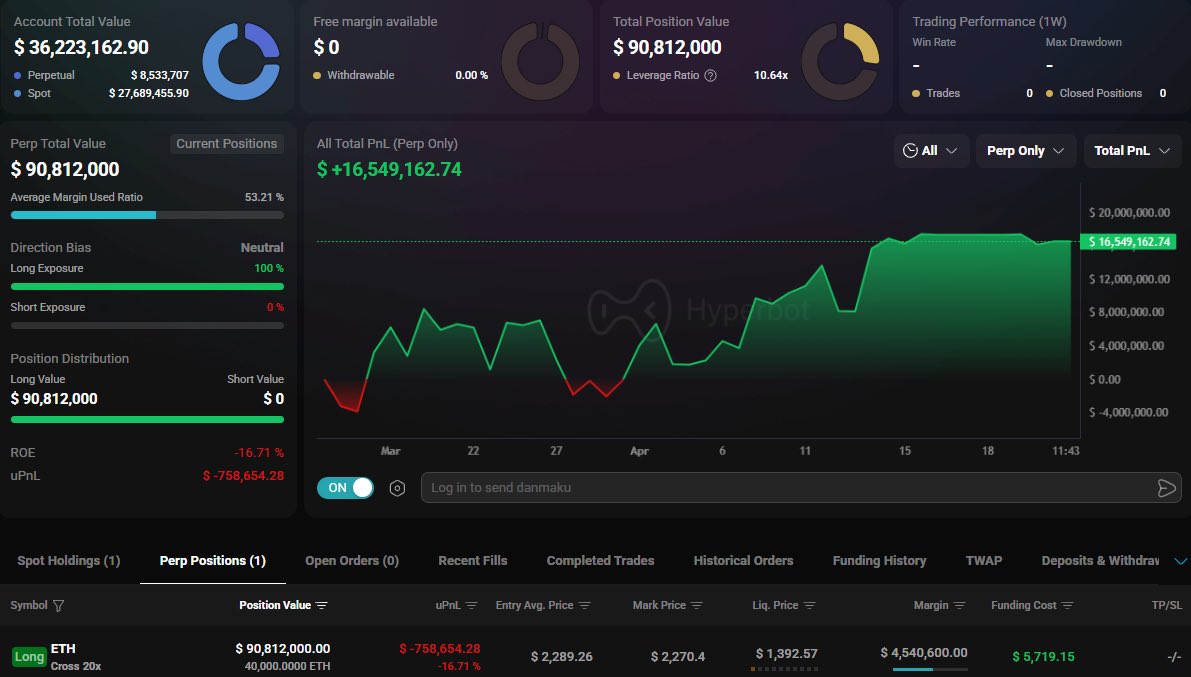Click the Direction Bias Neutral label

pyautogui.click(x=262, y=248)
